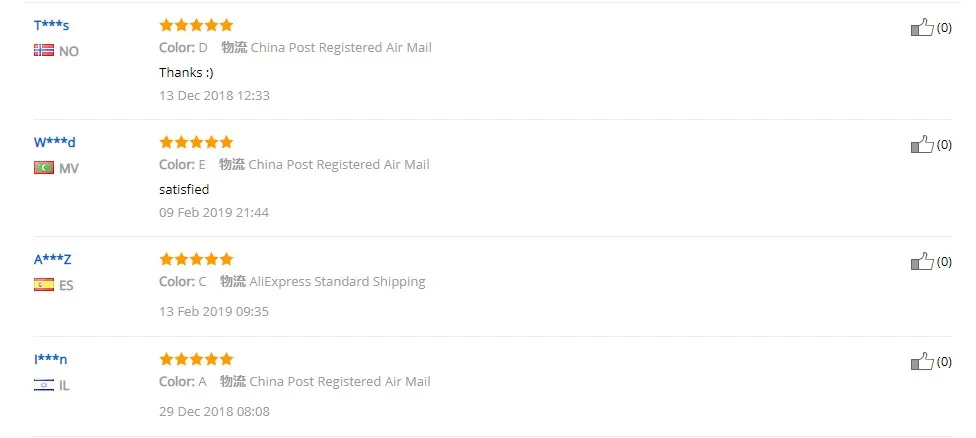Click the star rating on I***n review

[x=196, y=359]
